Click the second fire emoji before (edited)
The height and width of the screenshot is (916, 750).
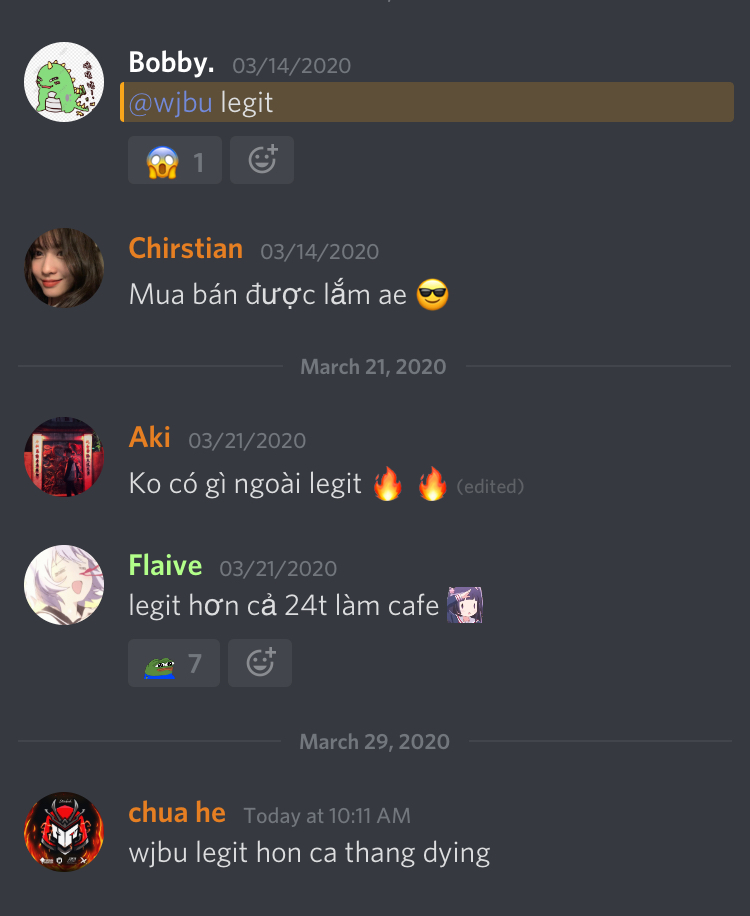point(432,484)
